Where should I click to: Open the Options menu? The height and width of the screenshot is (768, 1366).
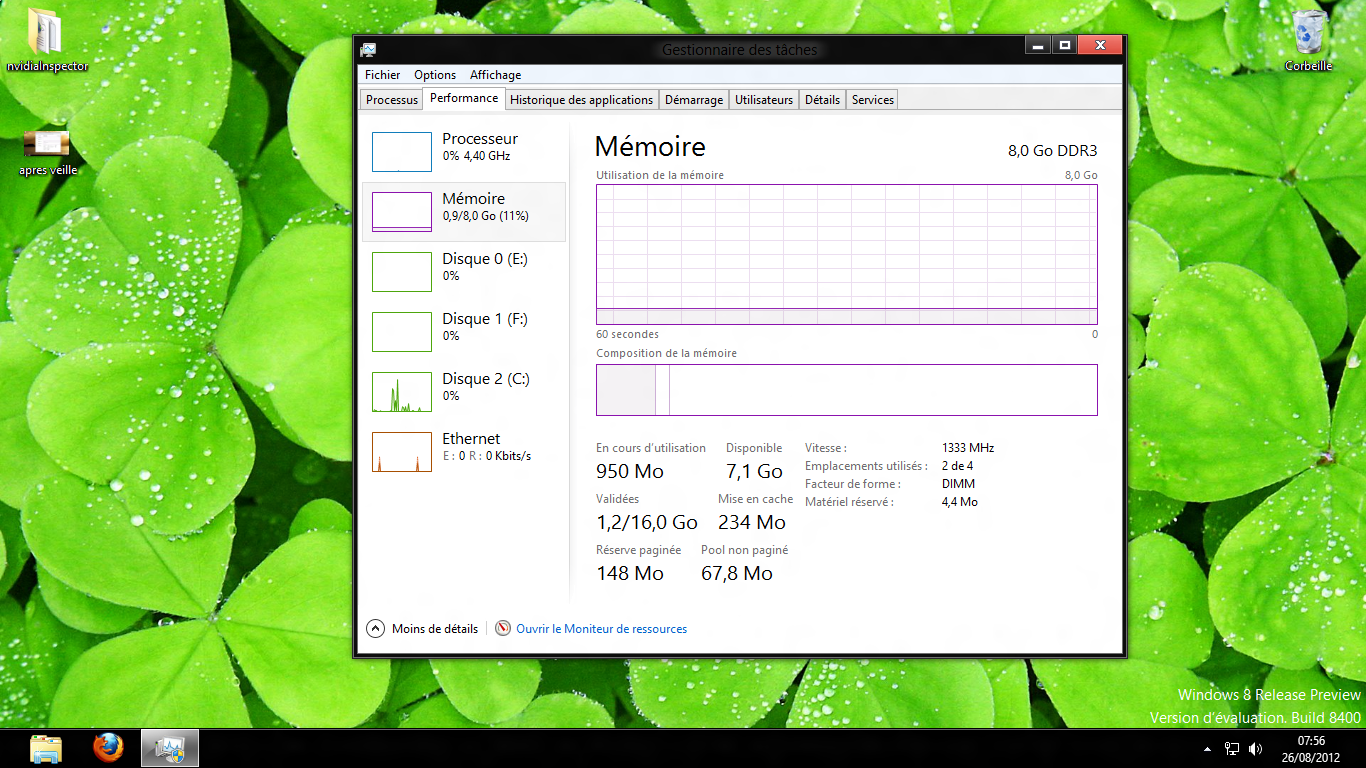[435, 75]
